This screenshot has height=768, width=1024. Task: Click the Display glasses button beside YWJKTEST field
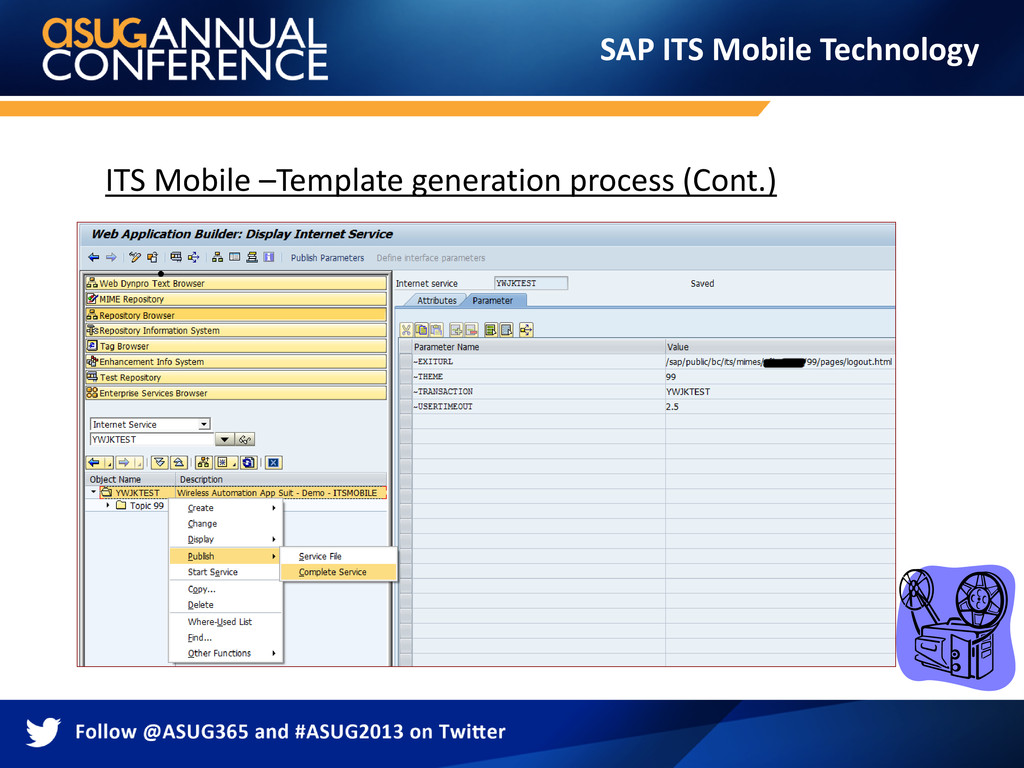245,440
